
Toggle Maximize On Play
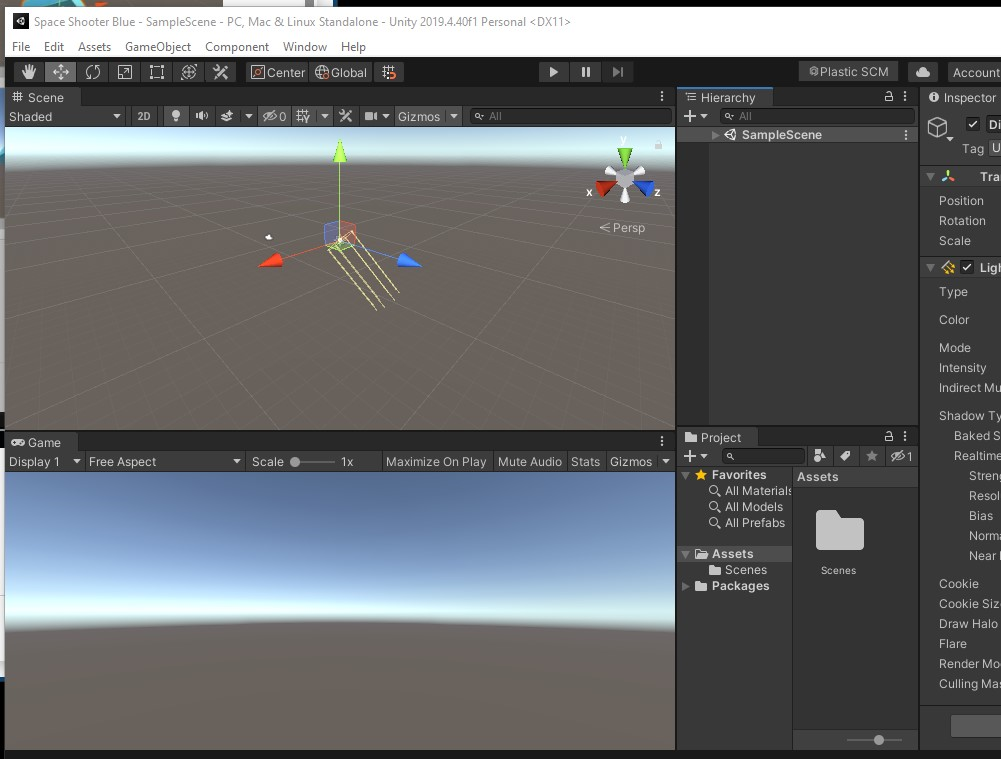point(436,462)
